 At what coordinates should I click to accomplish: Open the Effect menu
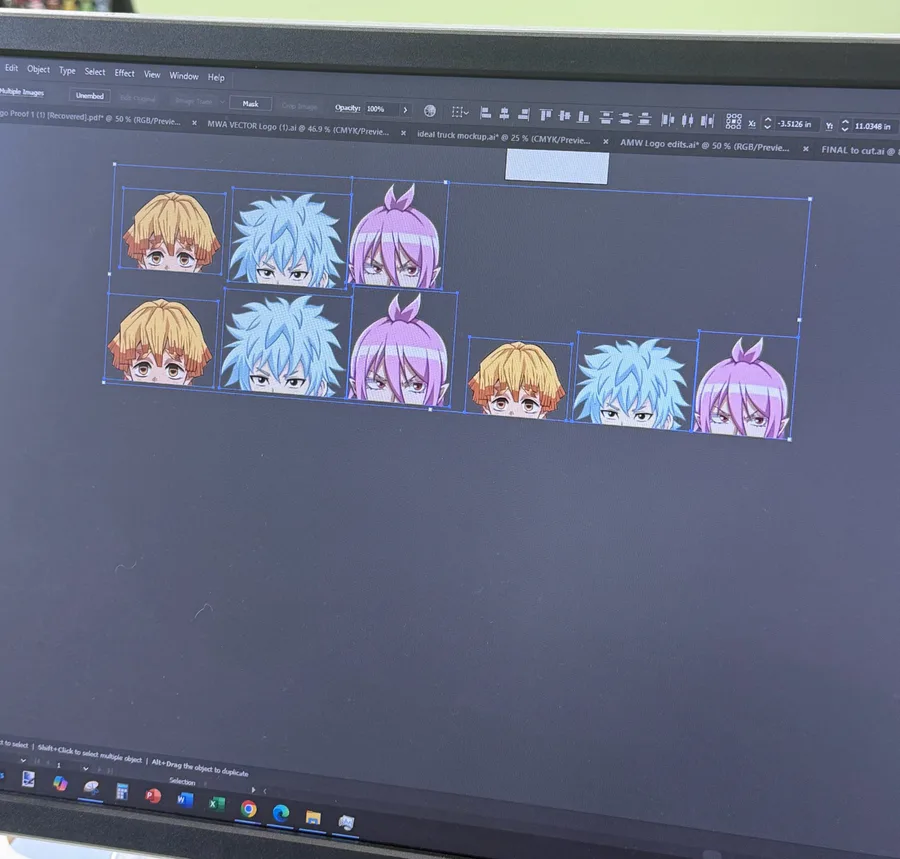coord(125,73)
